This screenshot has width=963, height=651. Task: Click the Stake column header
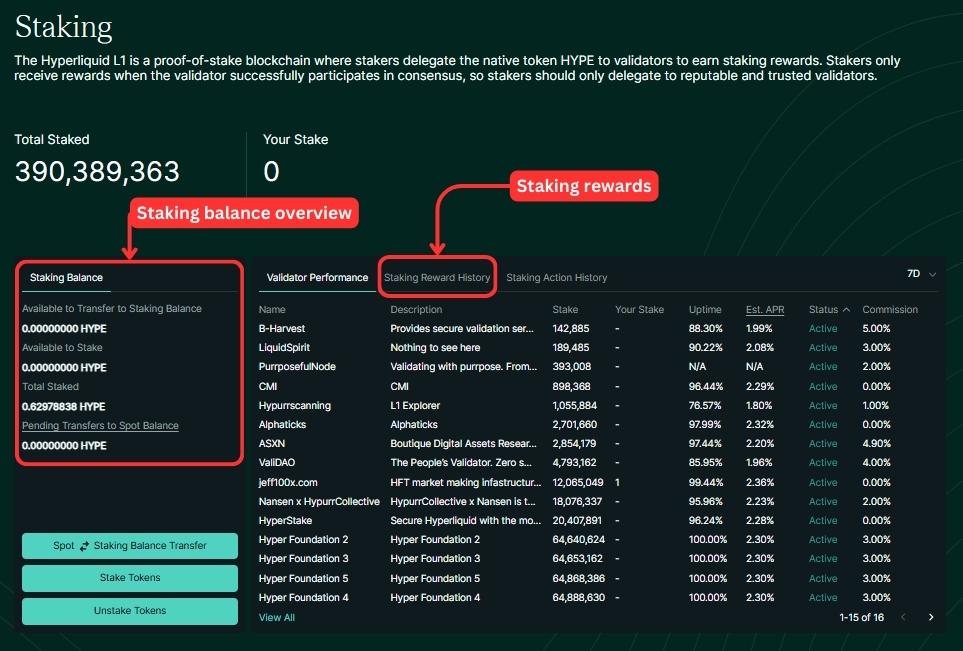(565, 310)
